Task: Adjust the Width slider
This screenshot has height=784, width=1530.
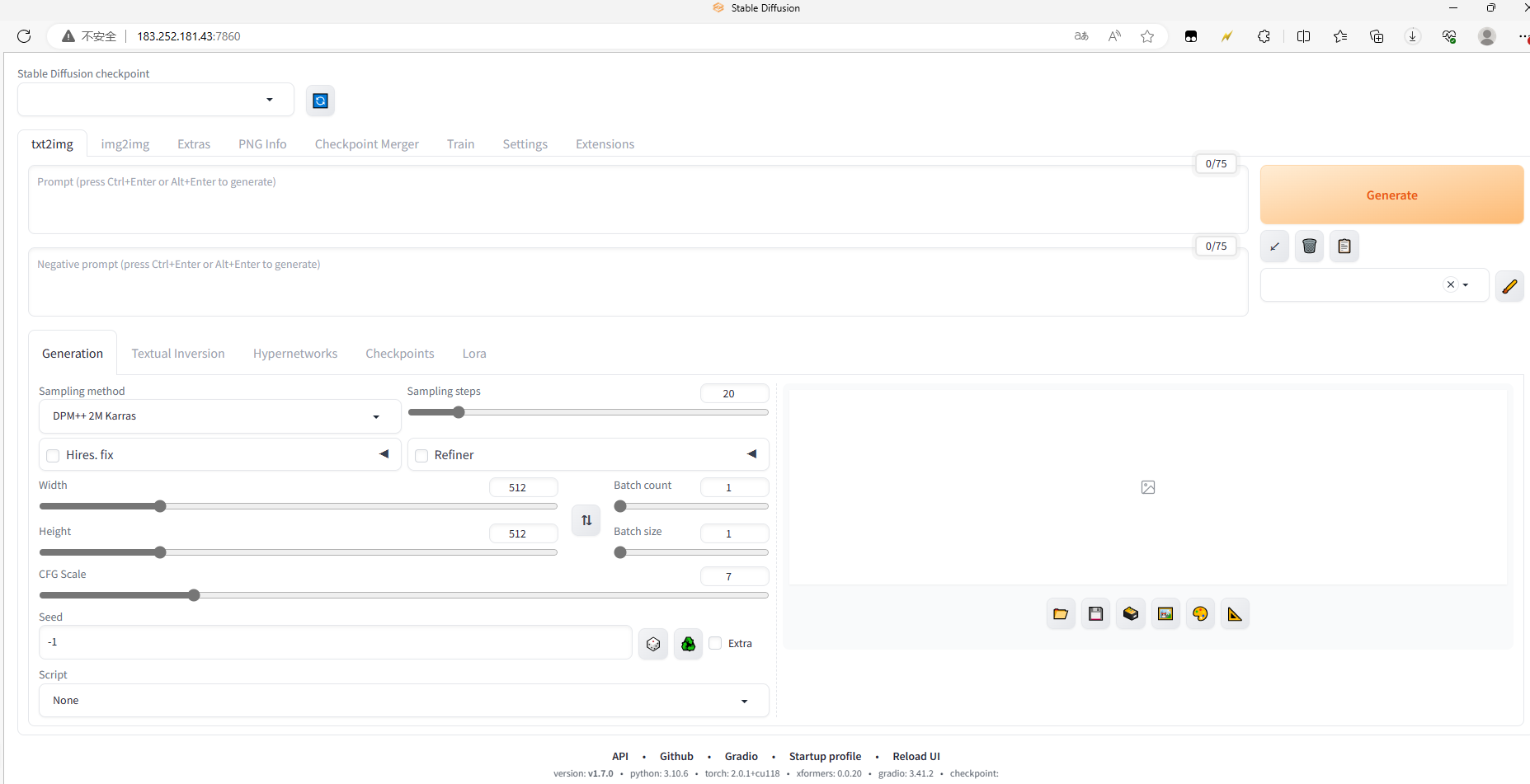Action: click(x=298, y=506)
